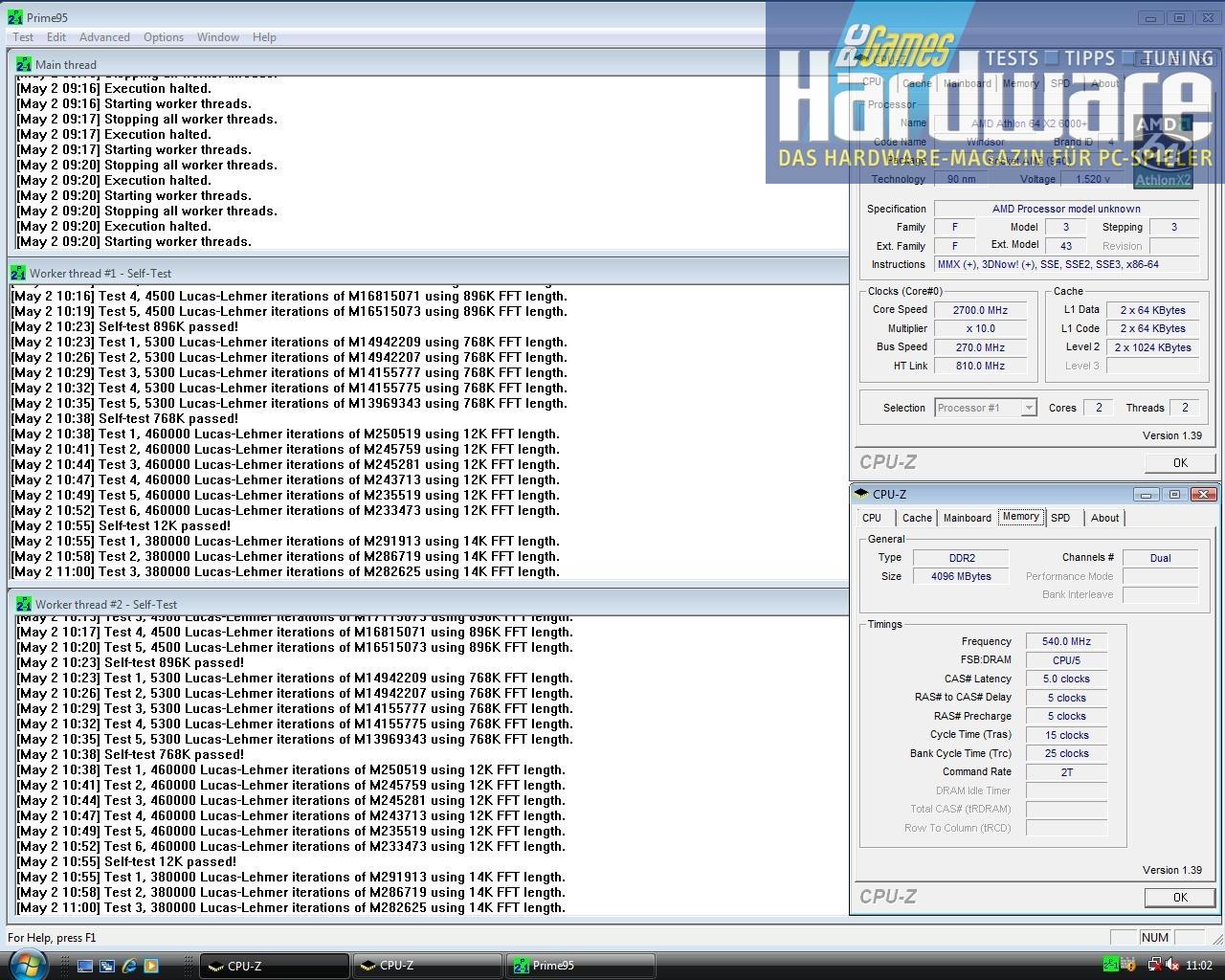The height and width of the screenshot is (980, 1225).
Task: Click the disconnected network tray icon
Action: point(1154,965)
